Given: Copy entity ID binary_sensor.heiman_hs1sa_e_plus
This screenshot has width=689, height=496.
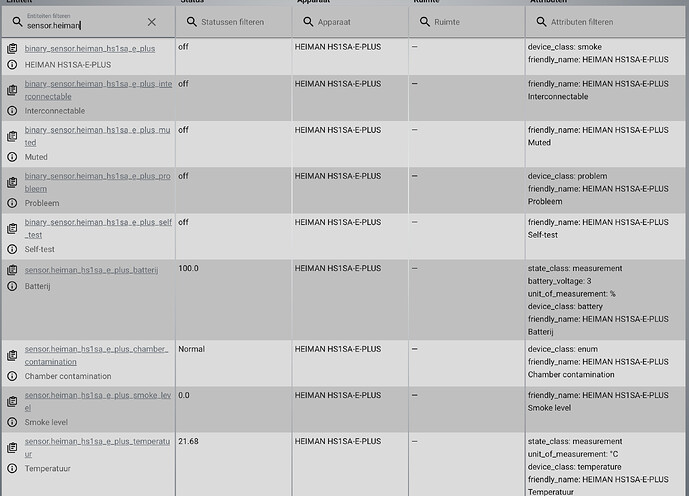Looking at the screenshot, I should 12,48.
